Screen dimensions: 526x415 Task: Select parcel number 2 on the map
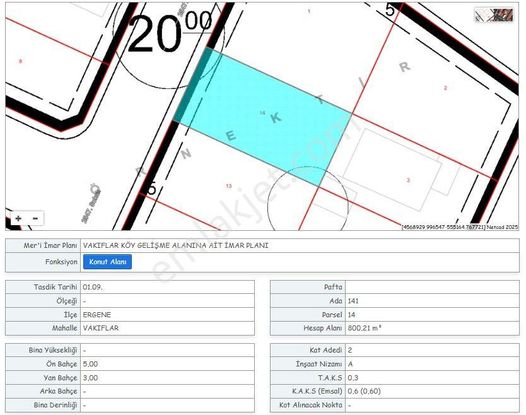pos(445,88)
